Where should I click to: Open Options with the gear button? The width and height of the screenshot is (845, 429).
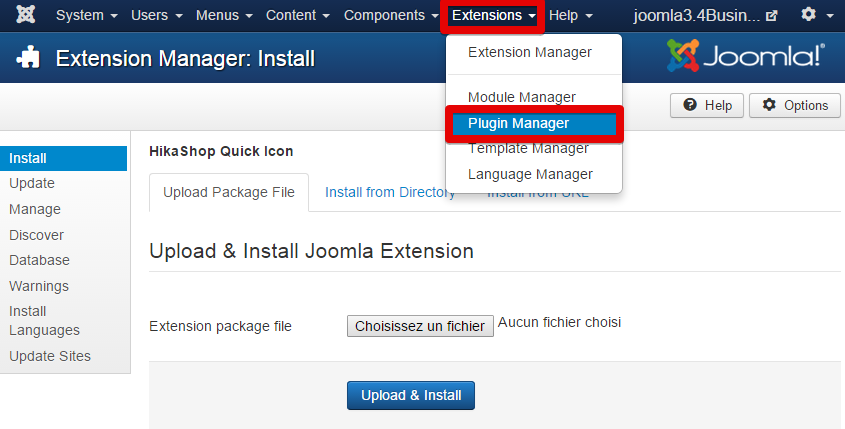pyautogui.click(x=794, y=105)
